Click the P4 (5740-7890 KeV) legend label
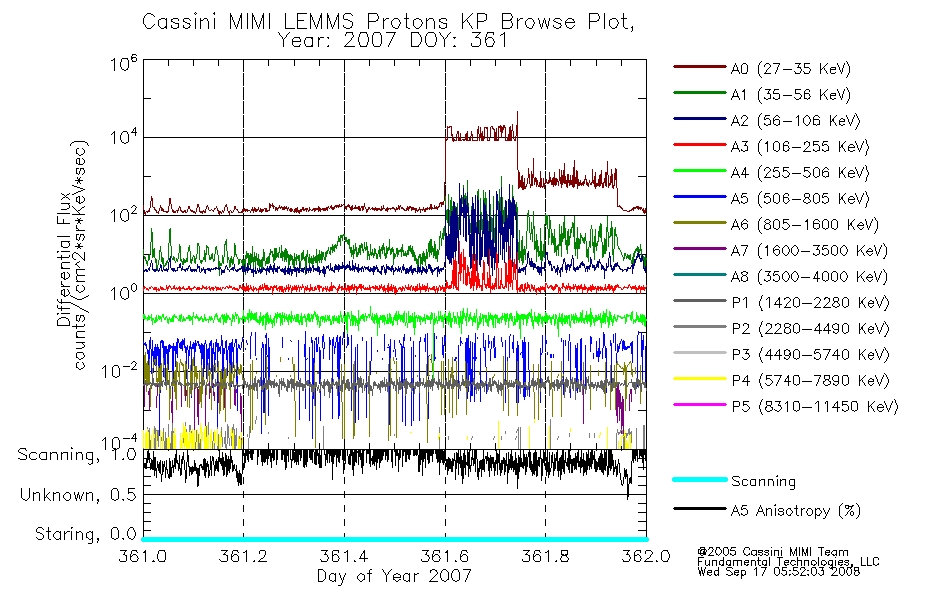The width and height of the screenshot is (950, 600). [810, 381]
